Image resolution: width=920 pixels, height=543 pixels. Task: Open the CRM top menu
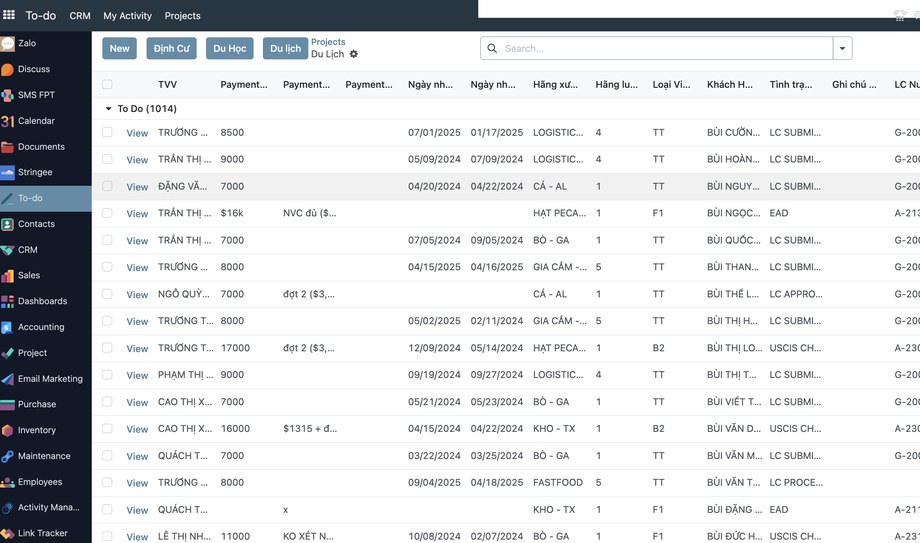[x=80, y=16]
